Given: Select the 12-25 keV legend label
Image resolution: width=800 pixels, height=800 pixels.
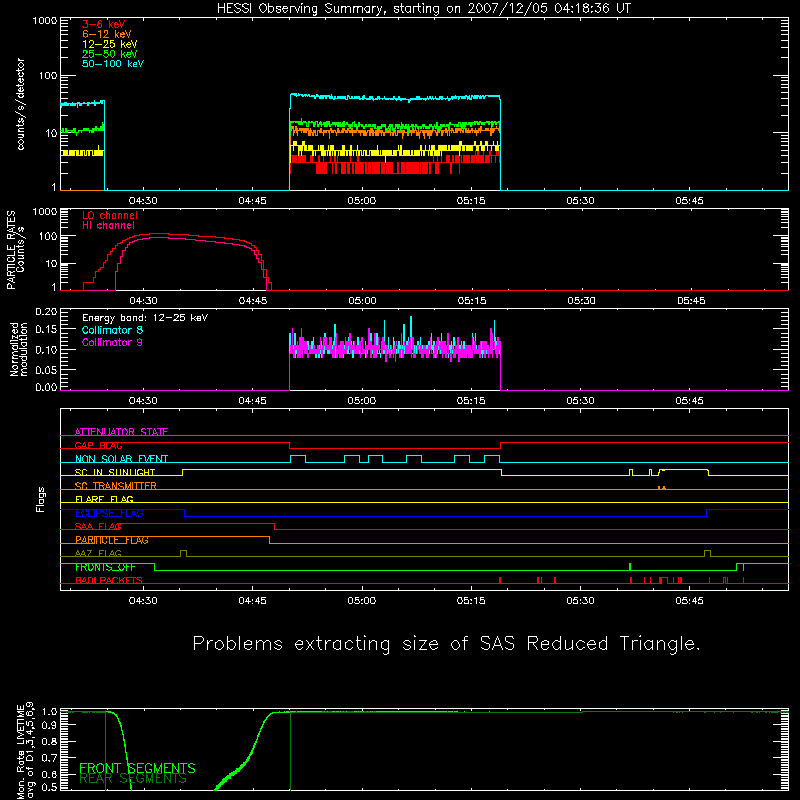Looking at the screenshot, I should (x=109, y=44).
